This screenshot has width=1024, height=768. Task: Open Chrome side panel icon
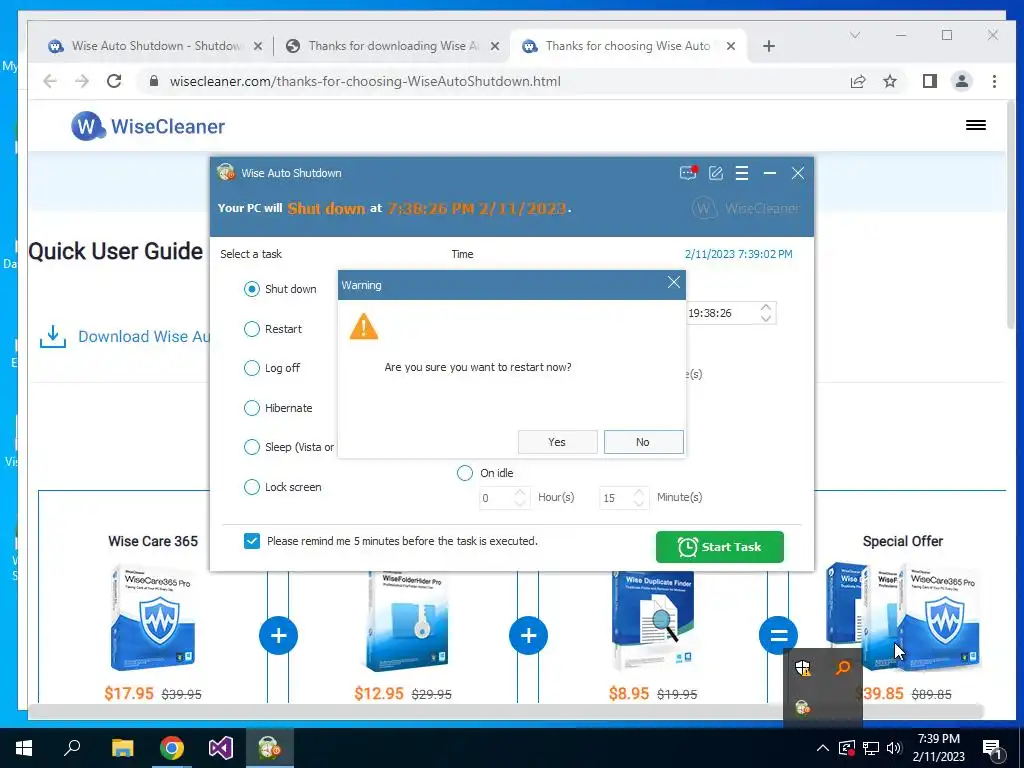tap(929, 81)
